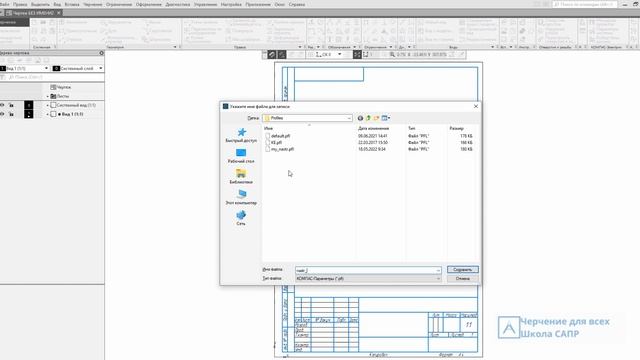The image size is (640, 360).
Task: Expand the Геометрия ribbon group arrow
Action: pos(175,47)
